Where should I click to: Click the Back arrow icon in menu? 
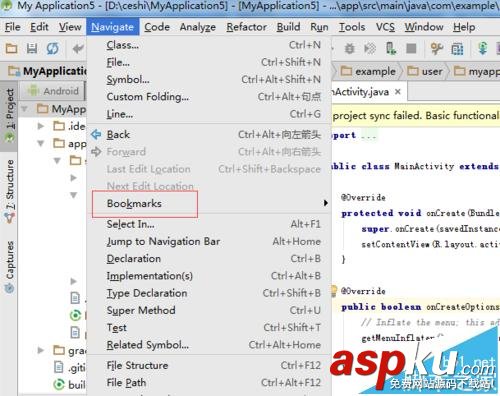96,134
